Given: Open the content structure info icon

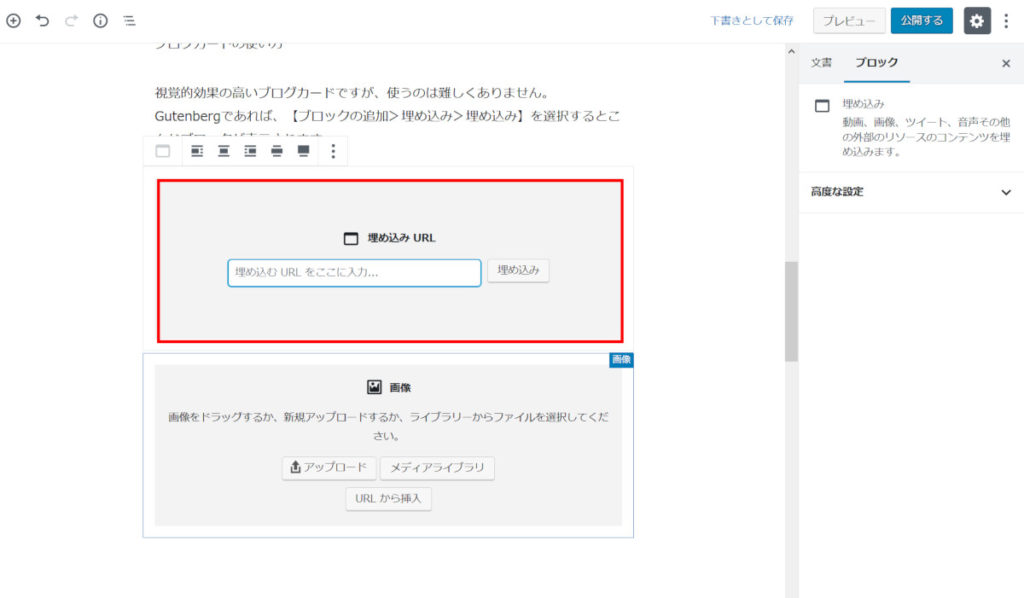Looking at the screenshot, I should [x=100, y=21].
